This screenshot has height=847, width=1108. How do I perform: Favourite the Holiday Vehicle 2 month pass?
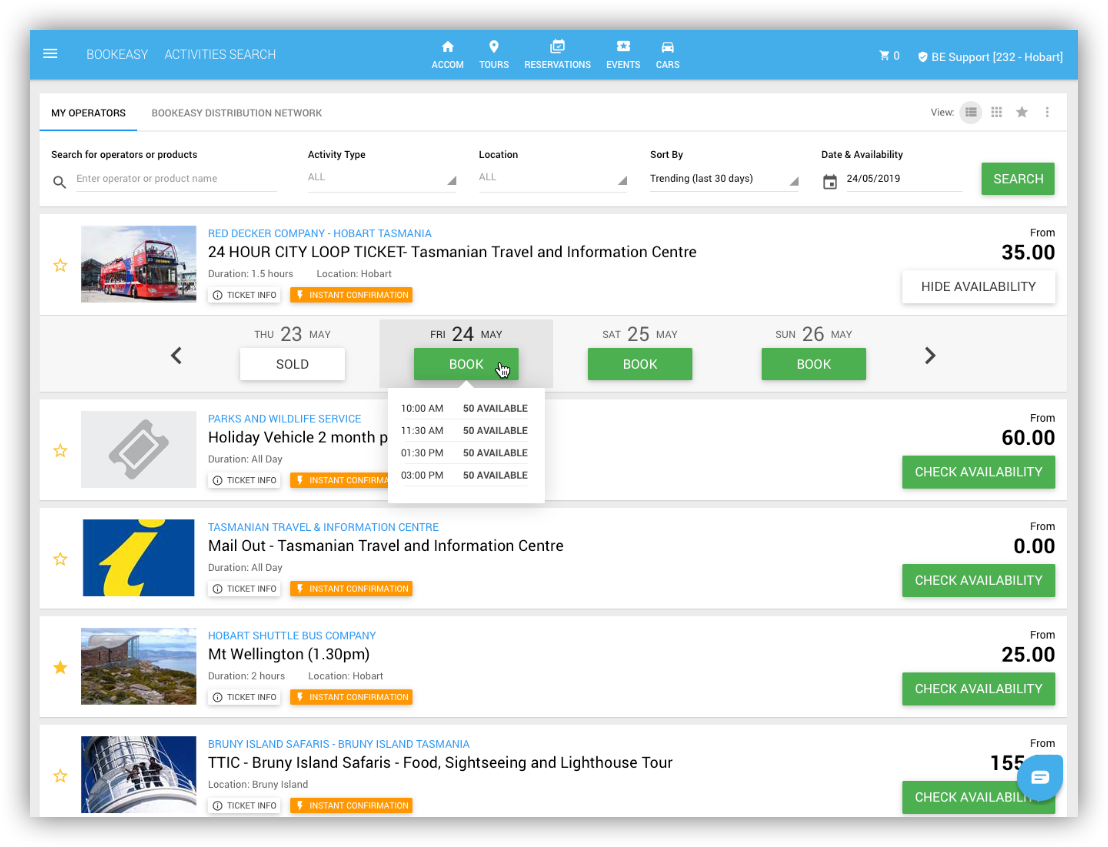tap(61, 451)
